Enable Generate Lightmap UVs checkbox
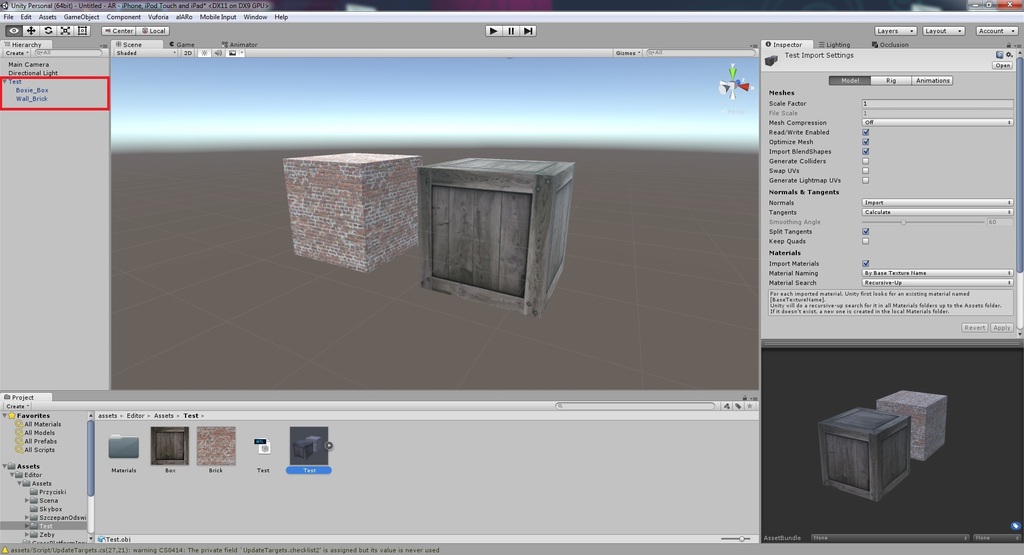1024x555 pixels. 865,180
